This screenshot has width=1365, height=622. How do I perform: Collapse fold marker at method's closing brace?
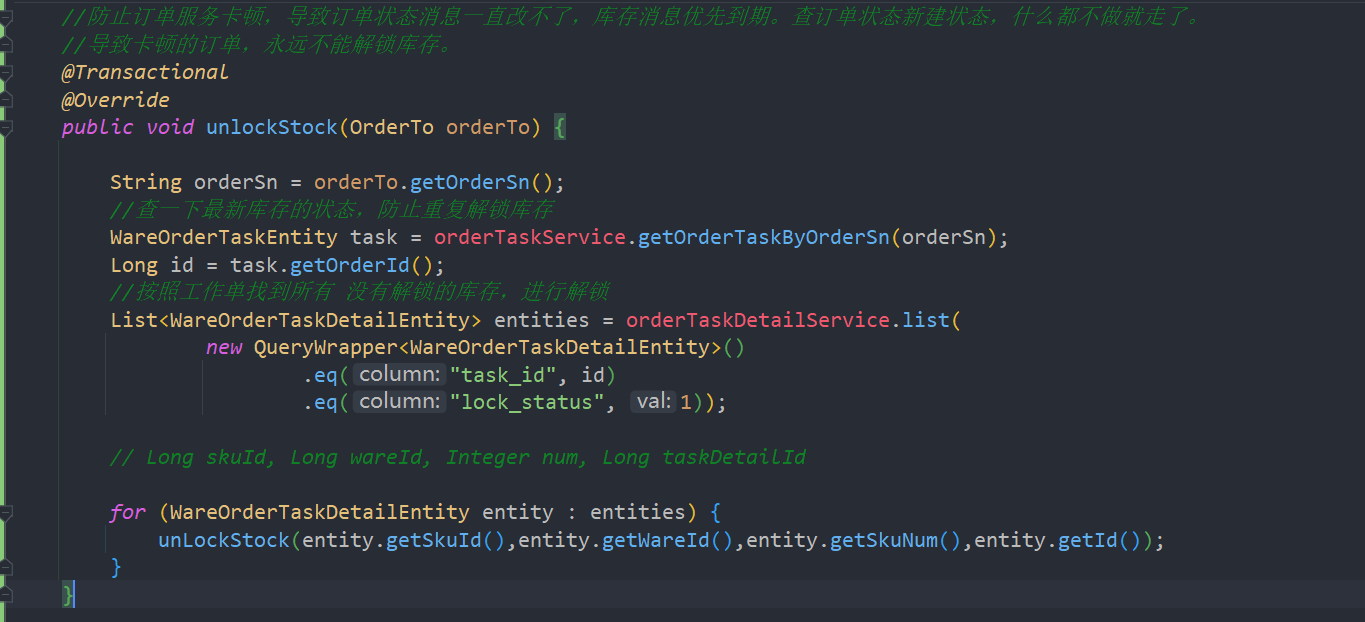[6, 594]
